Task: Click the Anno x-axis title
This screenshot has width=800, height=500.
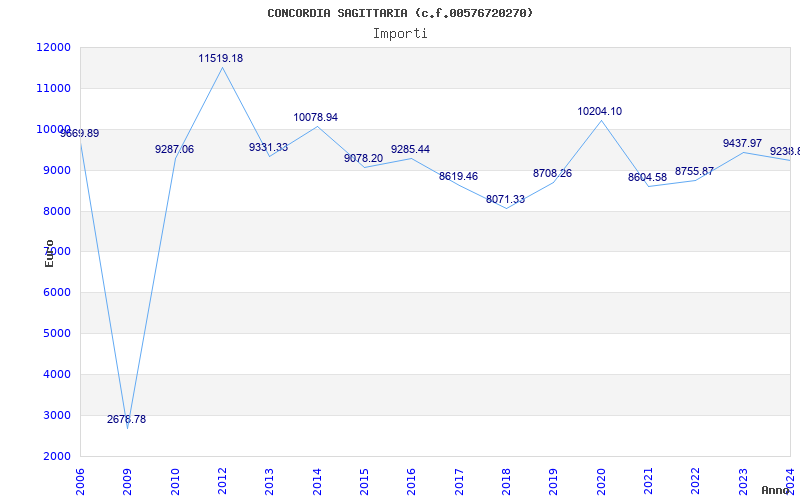Action: [776, 491]
